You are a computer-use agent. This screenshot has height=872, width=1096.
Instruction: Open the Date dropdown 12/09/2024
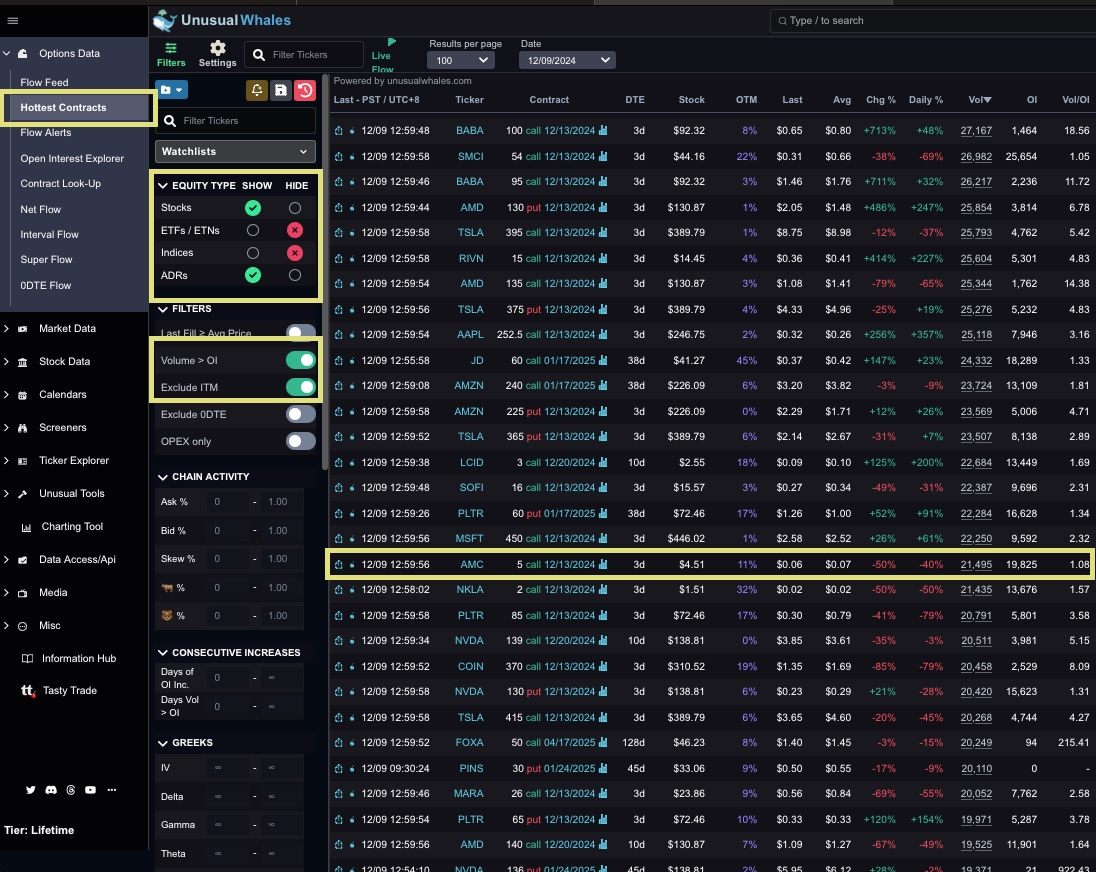[x=567, y=61]
